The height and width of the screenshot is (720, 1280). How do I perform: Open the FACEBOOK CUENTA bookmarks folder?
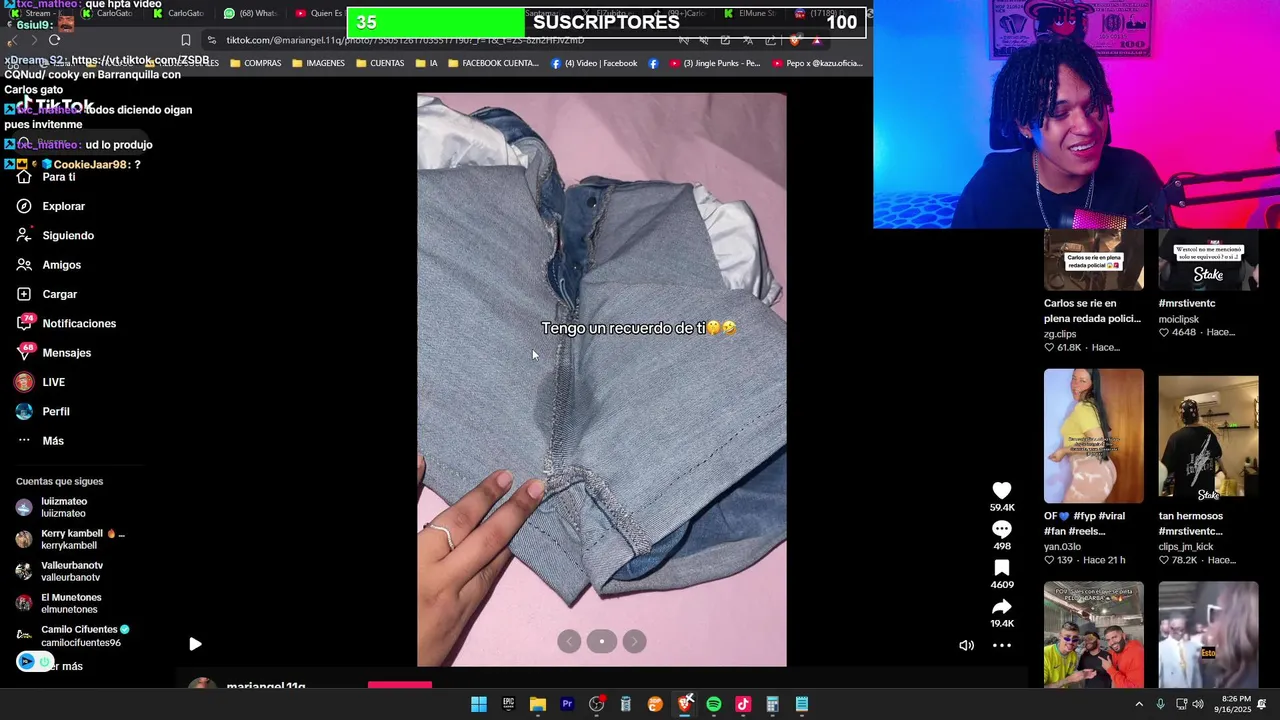[x=493, y=63]
